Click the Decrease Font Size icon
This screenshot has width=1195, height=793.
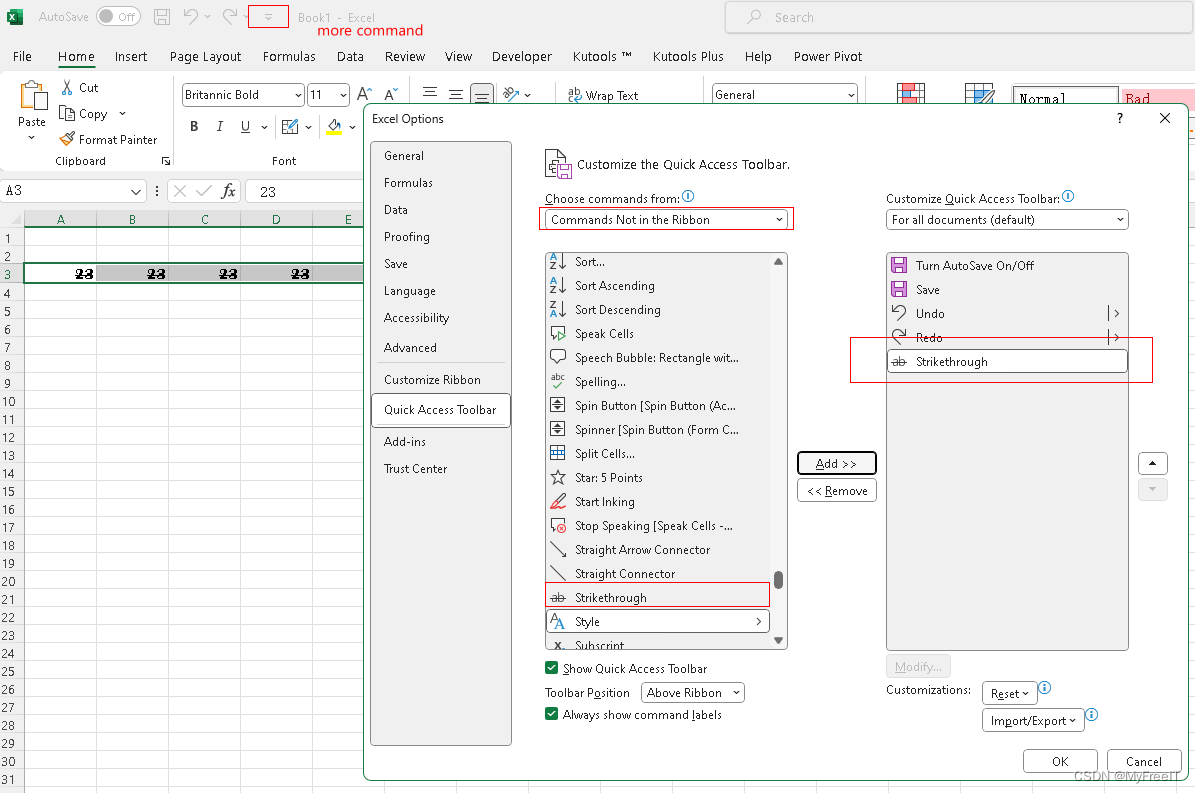(391, 94)
